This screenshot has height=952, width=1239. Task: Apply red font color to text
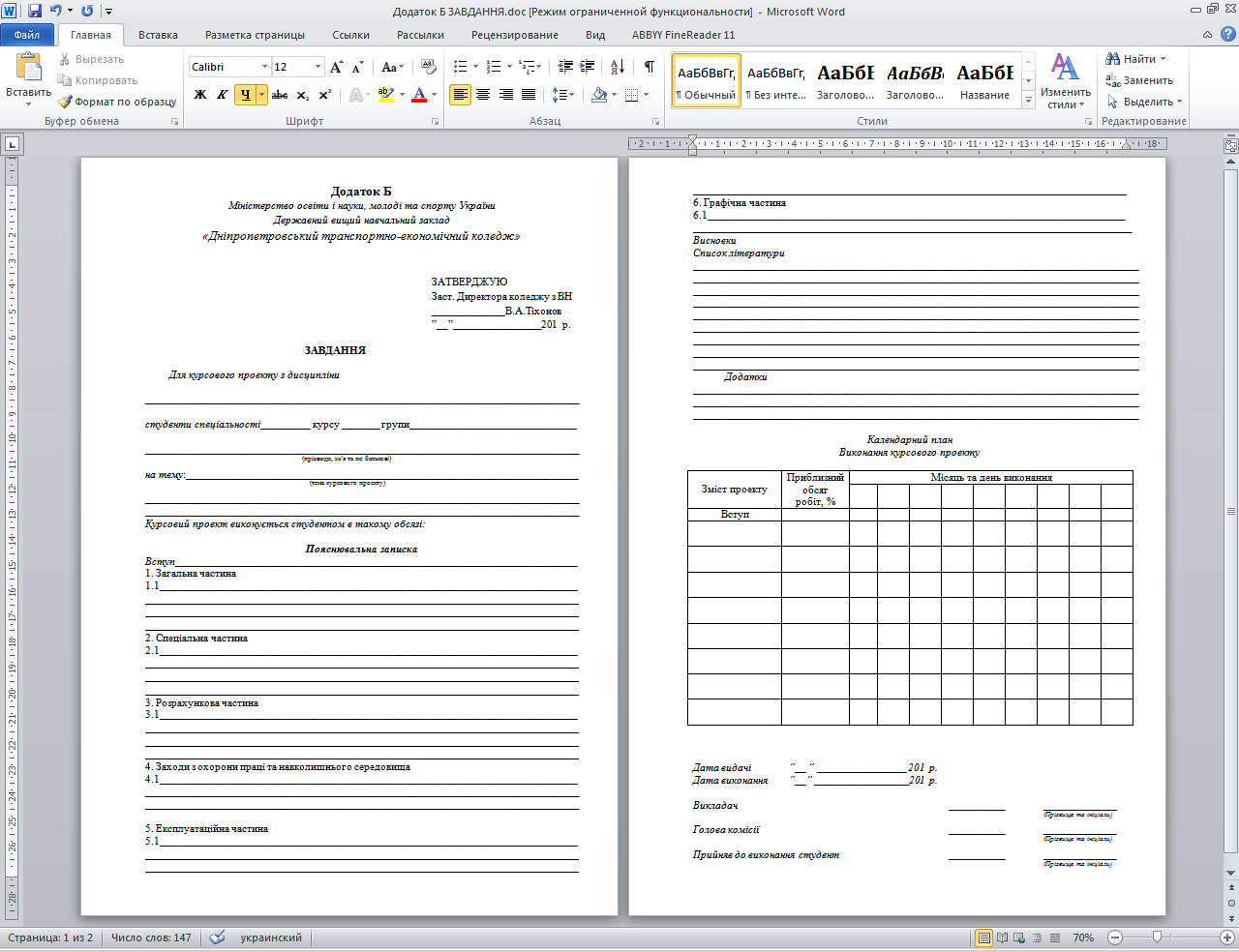419,95
